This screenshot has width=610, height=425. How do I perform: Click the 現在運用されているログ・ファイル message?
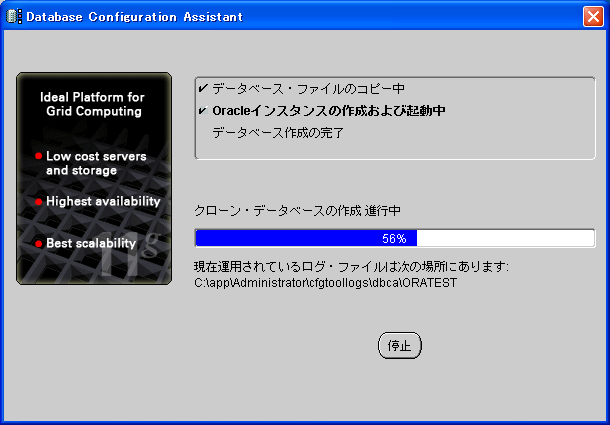[x=351, y=267]
